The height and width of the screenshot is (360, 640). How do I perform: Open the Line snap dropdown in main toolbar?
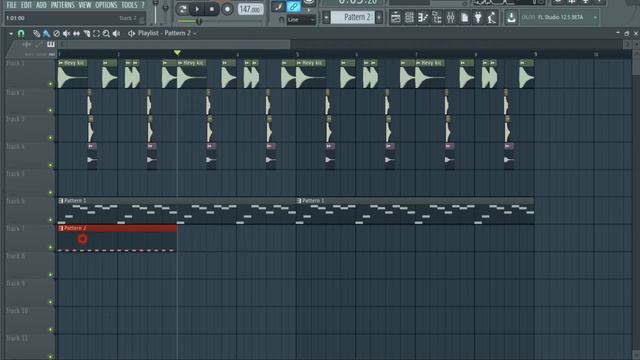[x=301, y=20]
